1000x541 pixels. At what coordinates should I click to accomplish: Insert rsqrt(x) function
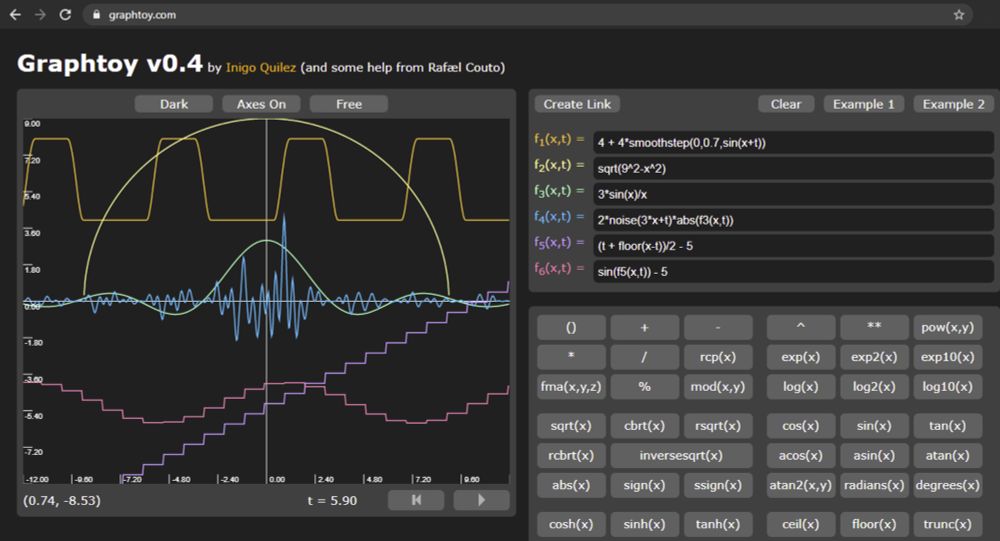718,426
